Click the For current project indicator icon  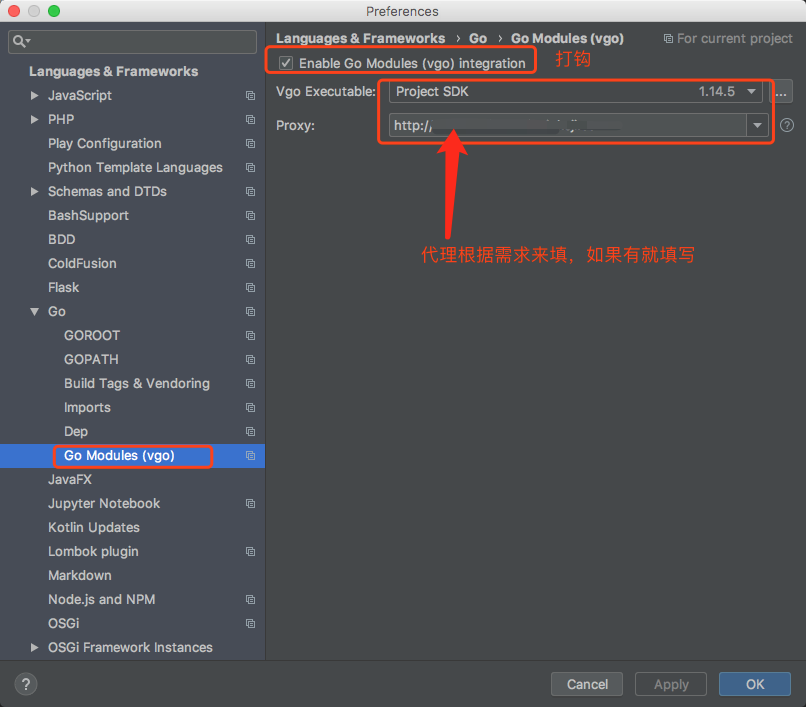pyautogui.click(x=668, y=39)
